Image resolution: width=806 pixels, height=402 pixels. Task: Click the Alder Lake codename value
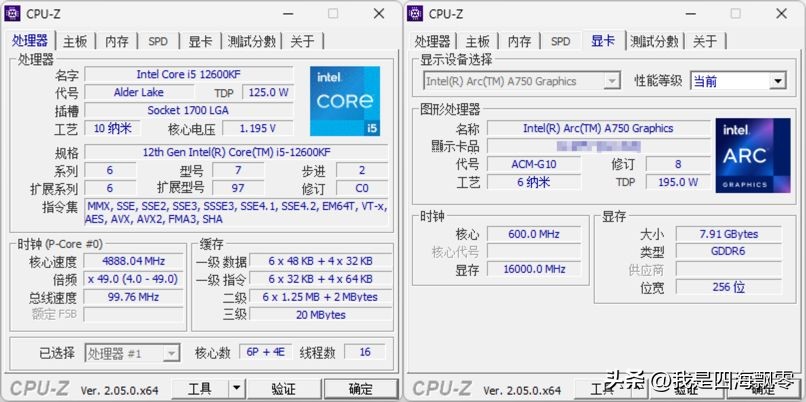[x=139, y=93]
